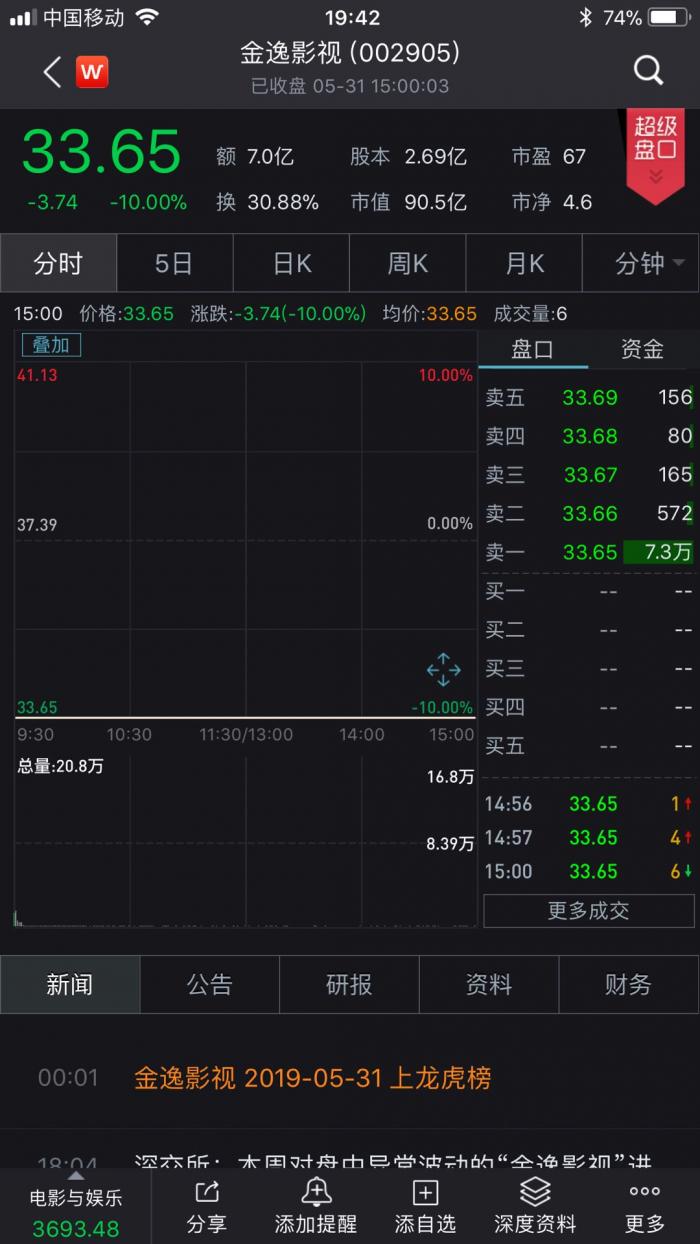This screenshot has height=1244, width=700.
Task: Switch to the 日K chart tab
Action: [292, 264]
